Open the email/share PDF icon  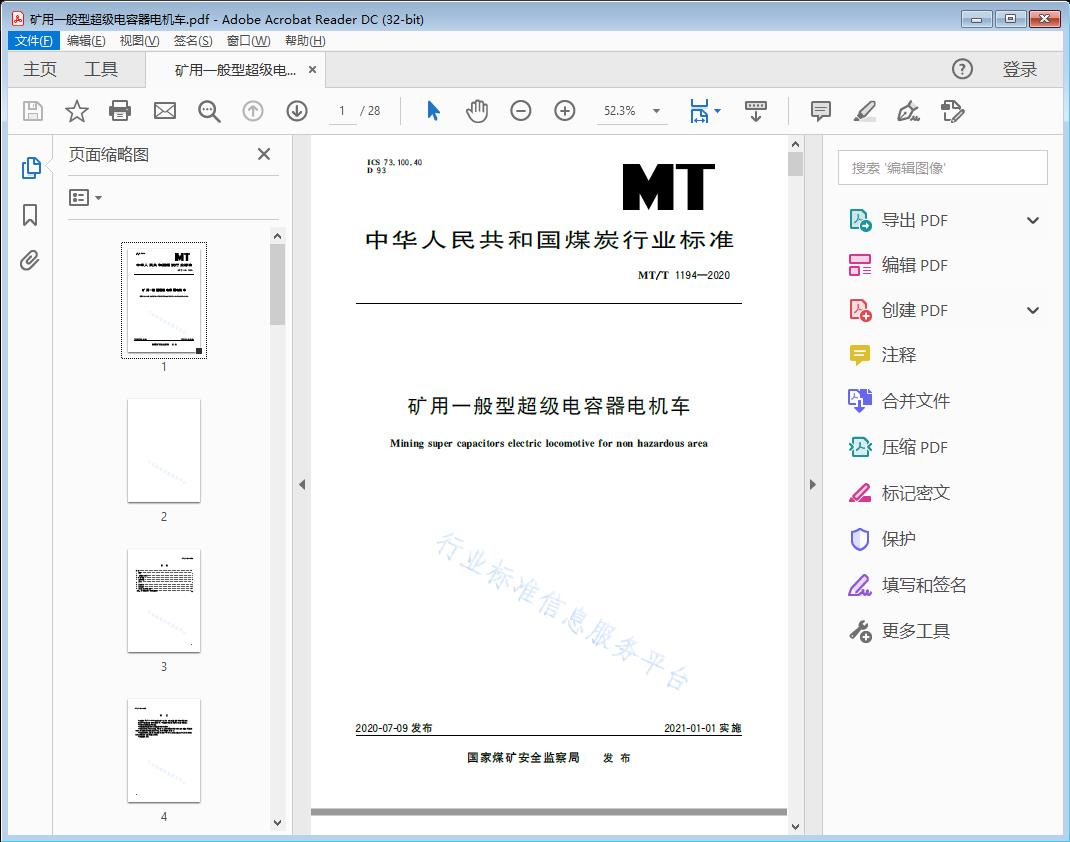pyautogui.click(x=164, y=111)
